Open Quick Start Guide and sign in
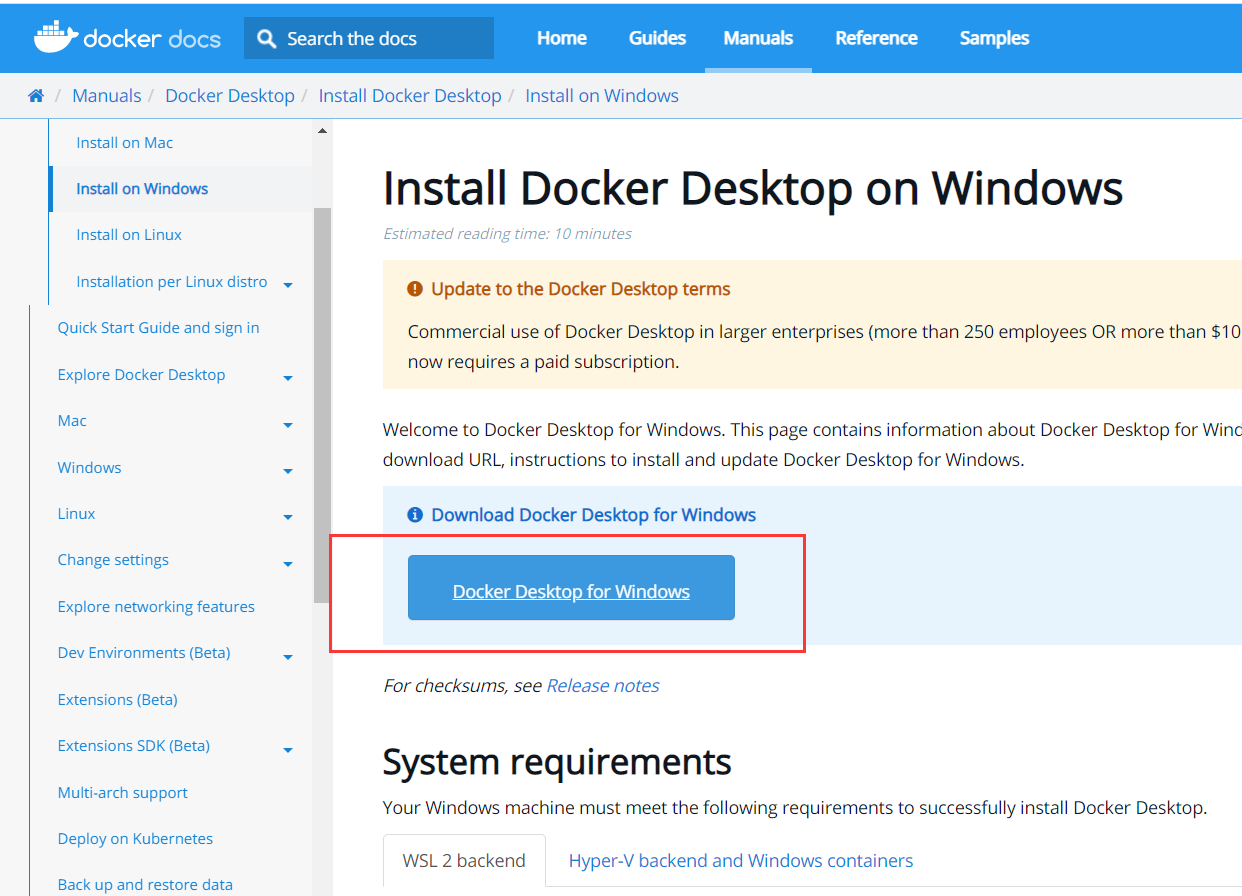This screenshot has height=896, width=1242. point(158,328)
